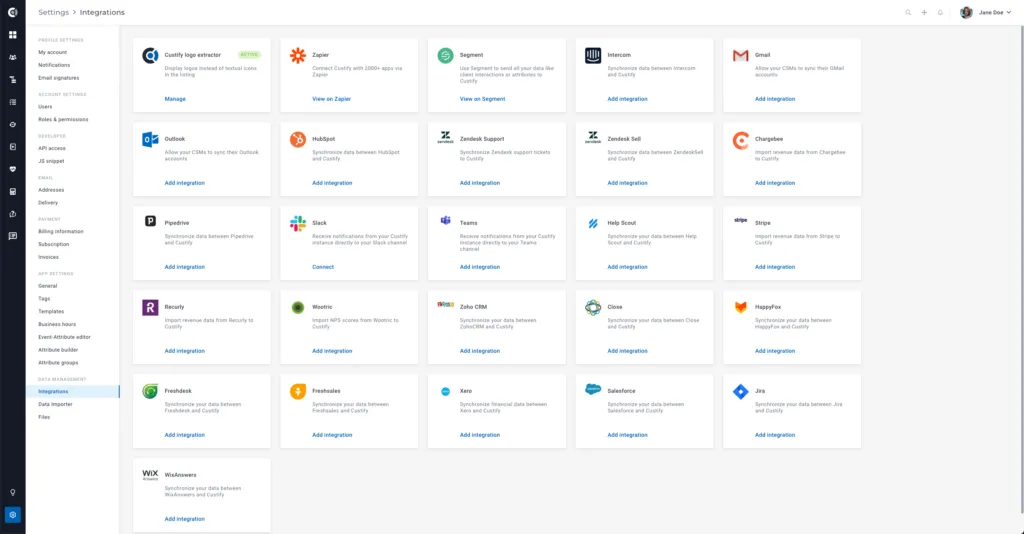Open the Jane Doe user dropdown
The height and width of the screenshot is (534, 1024).
click(994, 12)
